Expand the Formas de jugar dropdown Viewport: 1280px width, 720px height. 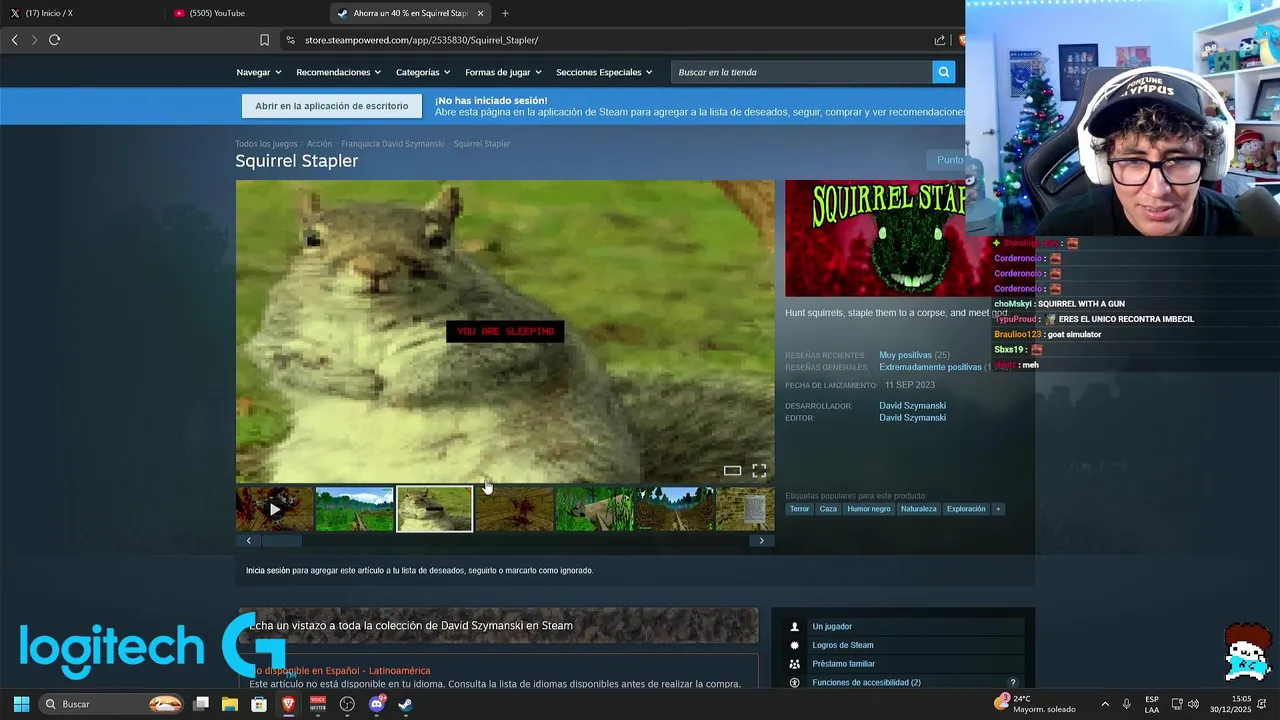pos(503,72)
